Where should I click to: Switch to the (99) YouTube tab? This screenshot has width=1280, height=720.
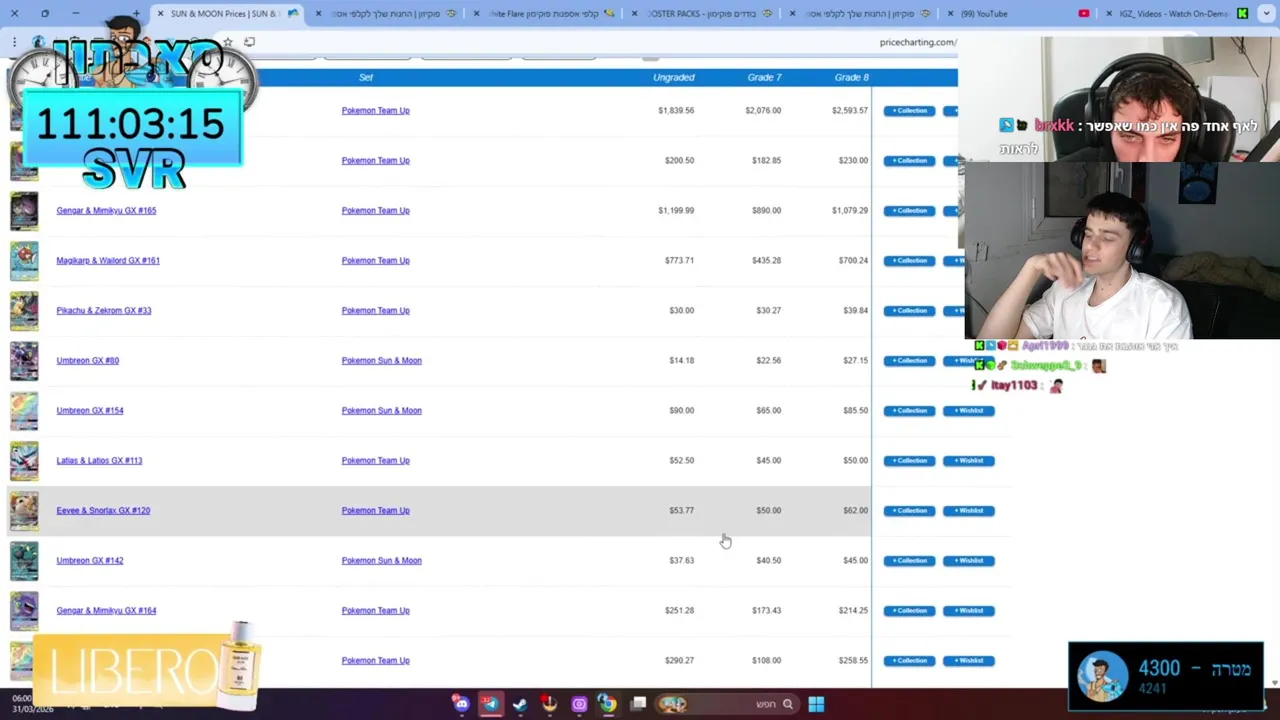[x=1020, y=14]
